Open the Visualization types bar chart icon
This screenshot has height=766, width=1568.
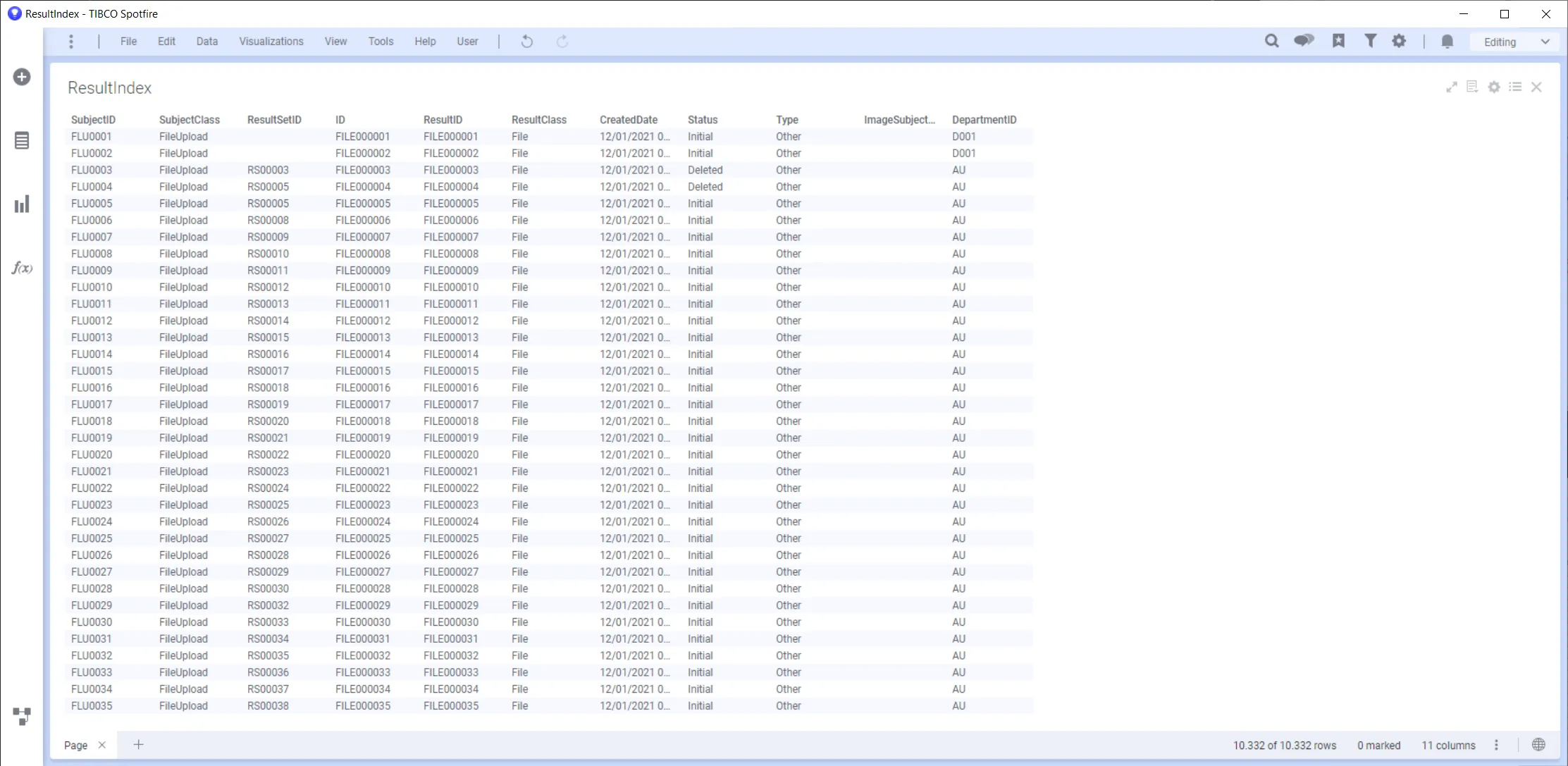[x=22, y=204]
